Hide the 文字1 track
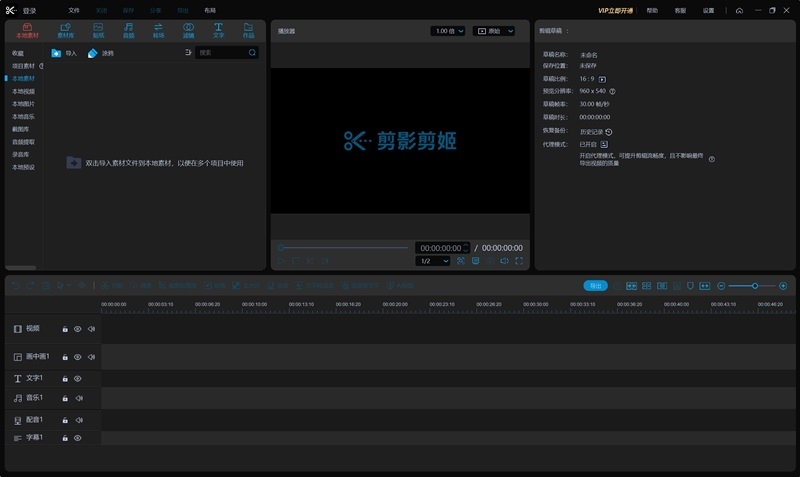800x477 pixels. [78, 379]
